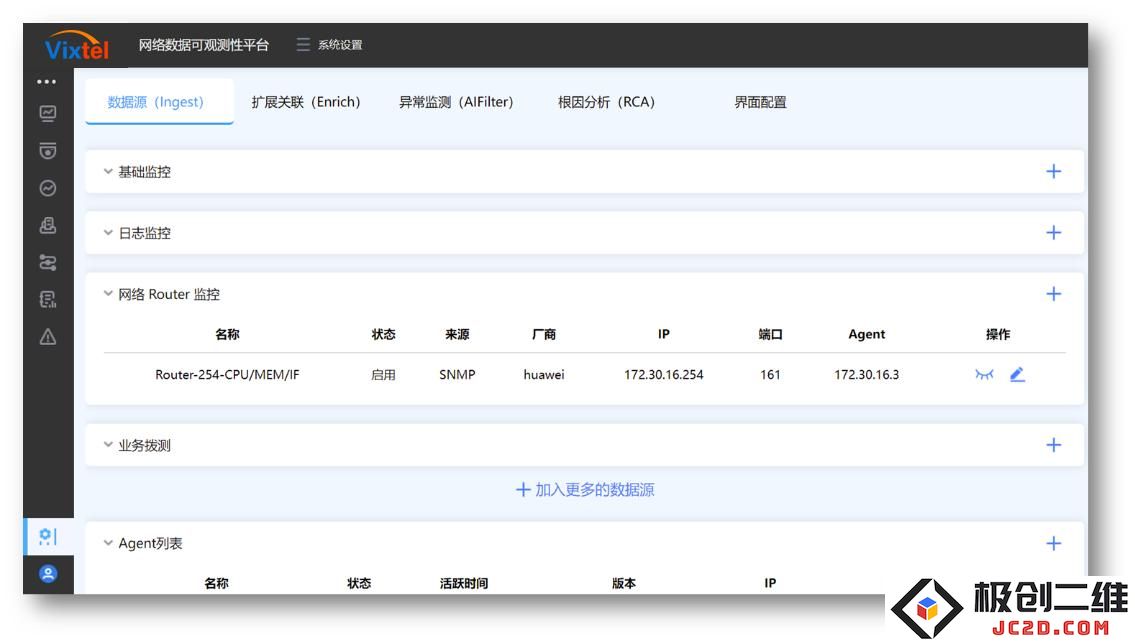Click the SNMP source cell

tap(457, 375)
